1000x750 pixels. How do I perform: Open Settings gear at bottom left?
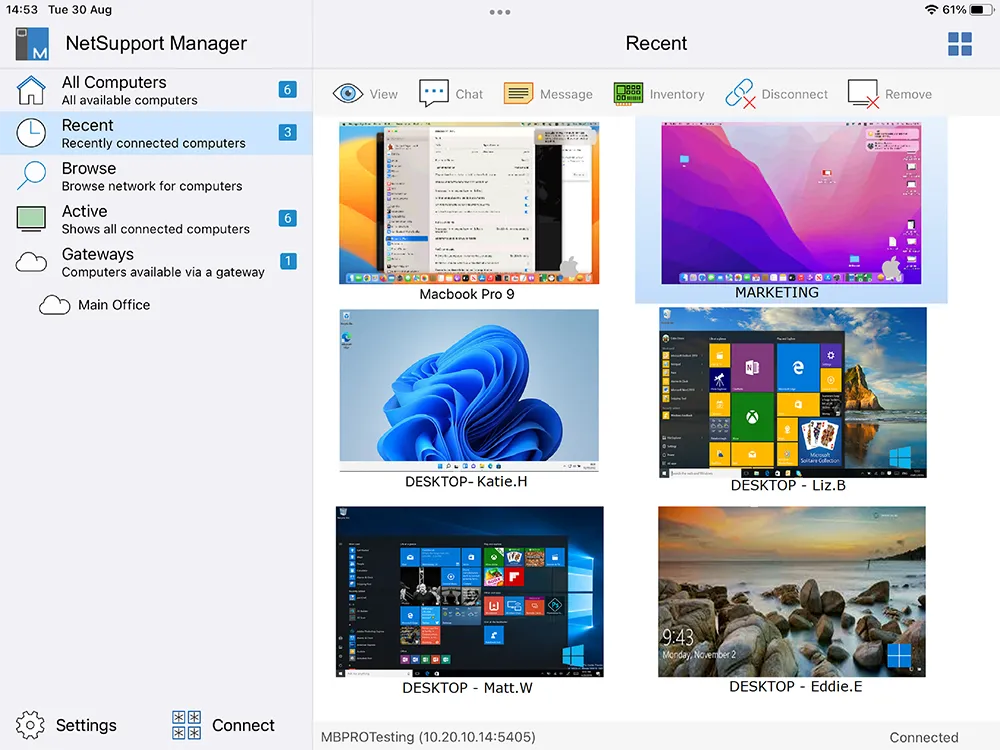click(31, 725)
